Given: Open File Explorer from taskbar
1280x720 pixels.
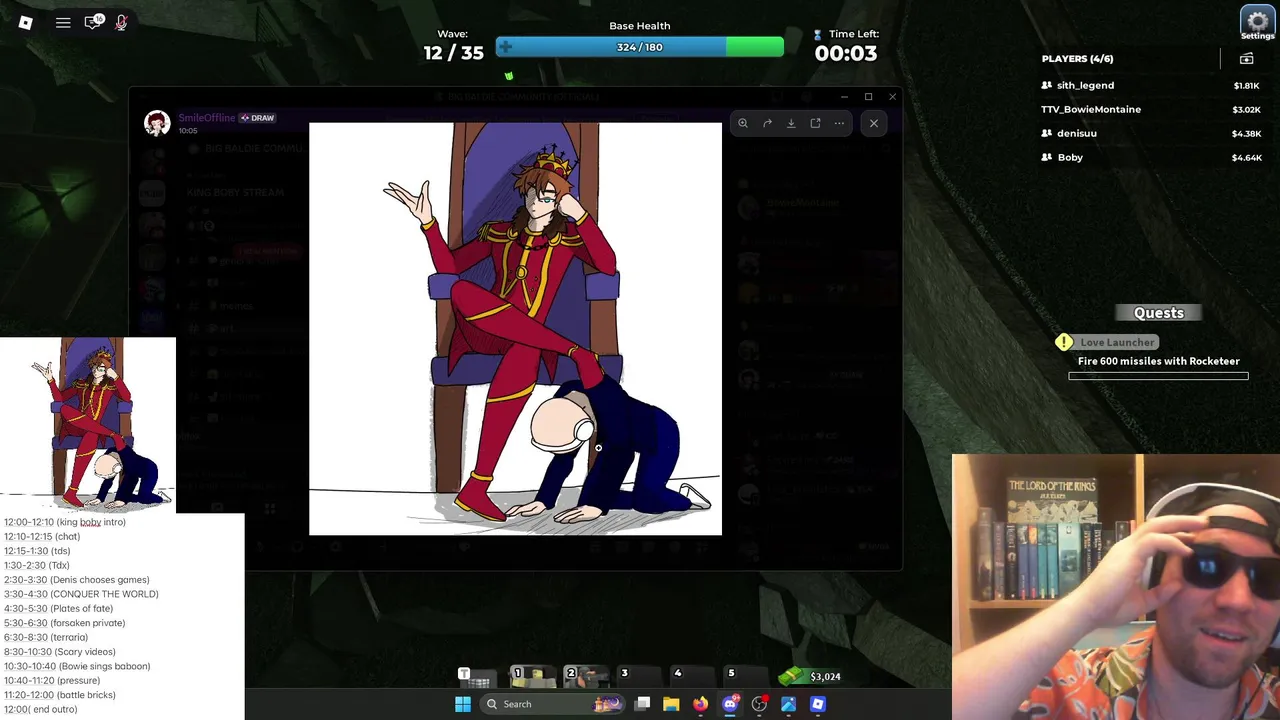Looking at the screenshot, I should tap(671, 704).
